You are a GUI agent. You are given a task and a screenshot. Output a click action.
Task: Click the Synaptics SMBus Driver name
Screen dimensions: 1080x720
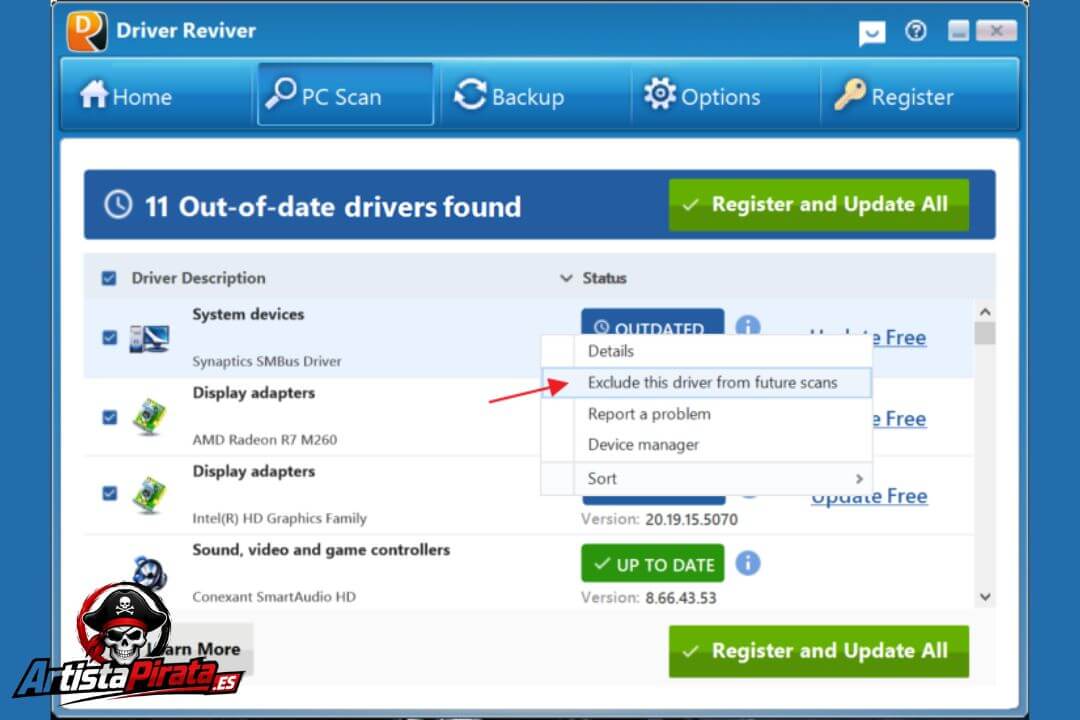267,362
